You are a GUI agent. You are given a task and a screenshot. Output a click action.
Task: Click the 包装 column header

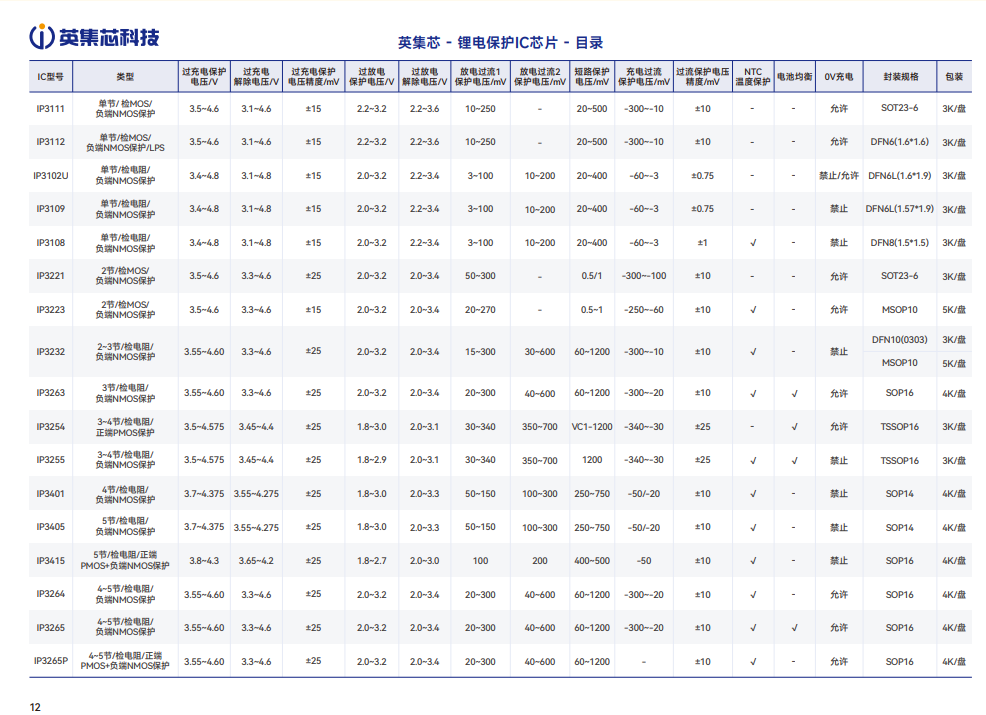click(x=954, y=77)
